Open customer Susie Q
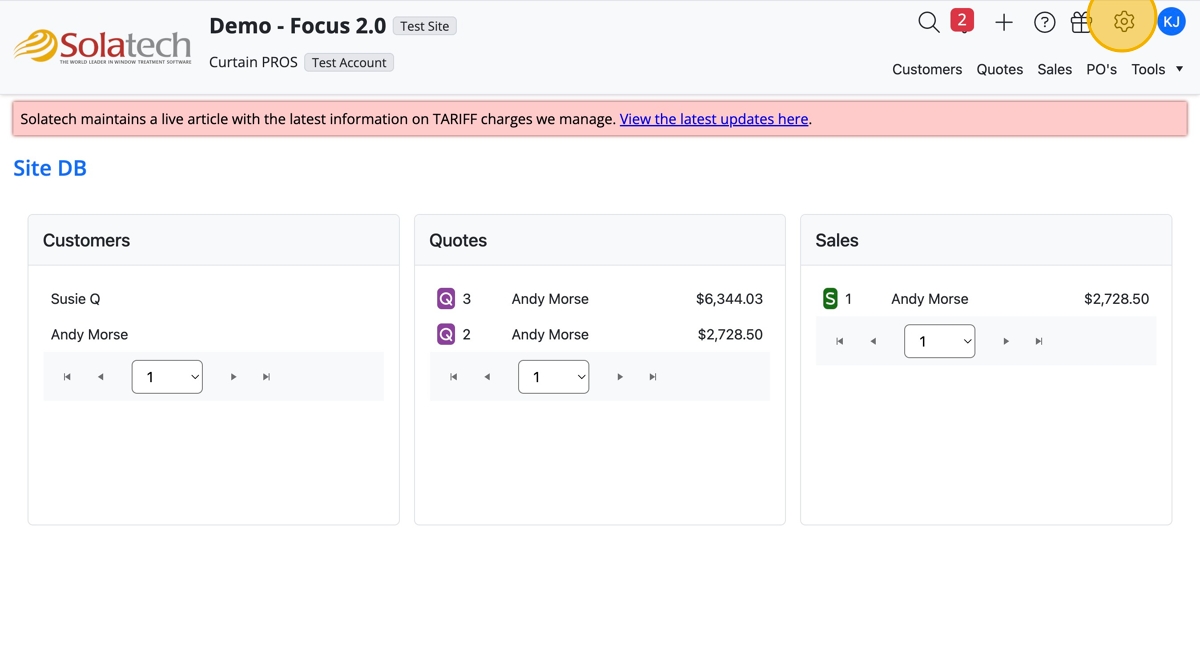The height and width of the screenshot is (670, 1200). (76, 299)
